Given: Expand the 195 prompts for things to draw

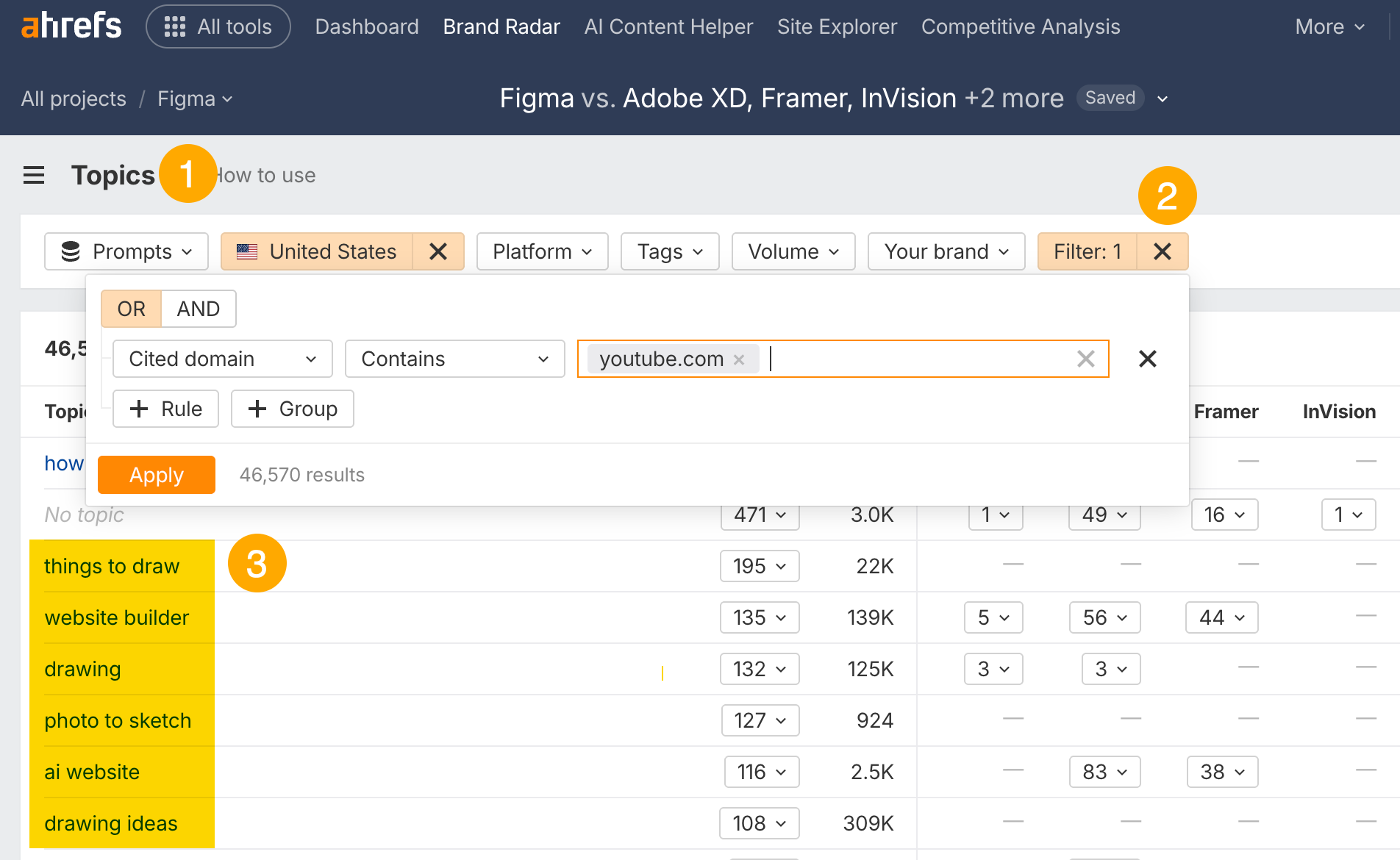Looking at the screenshot, I should point(760,566).
